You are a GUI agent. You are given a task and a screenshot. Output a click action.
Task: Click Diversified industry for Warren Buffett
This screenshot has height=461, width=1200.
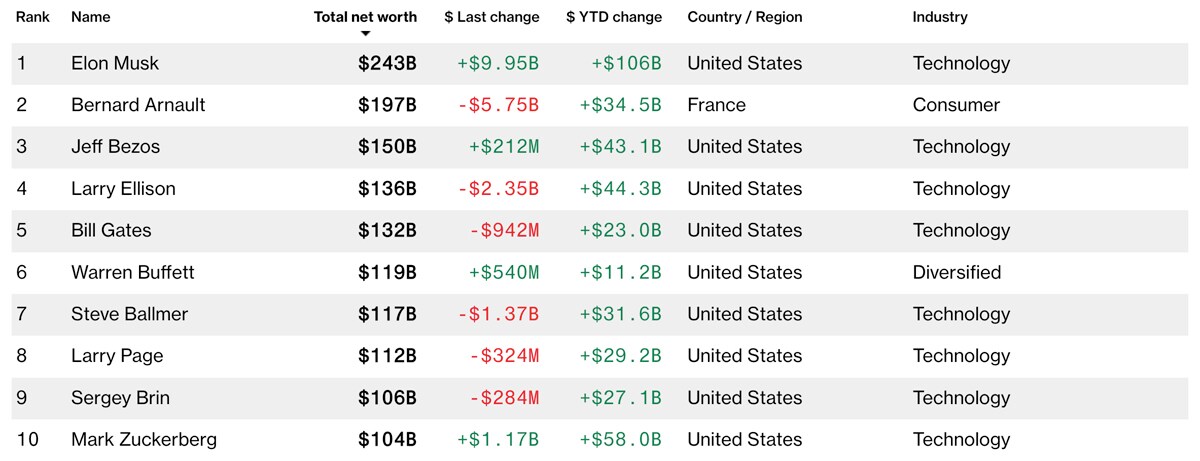(x=956, y=272)
